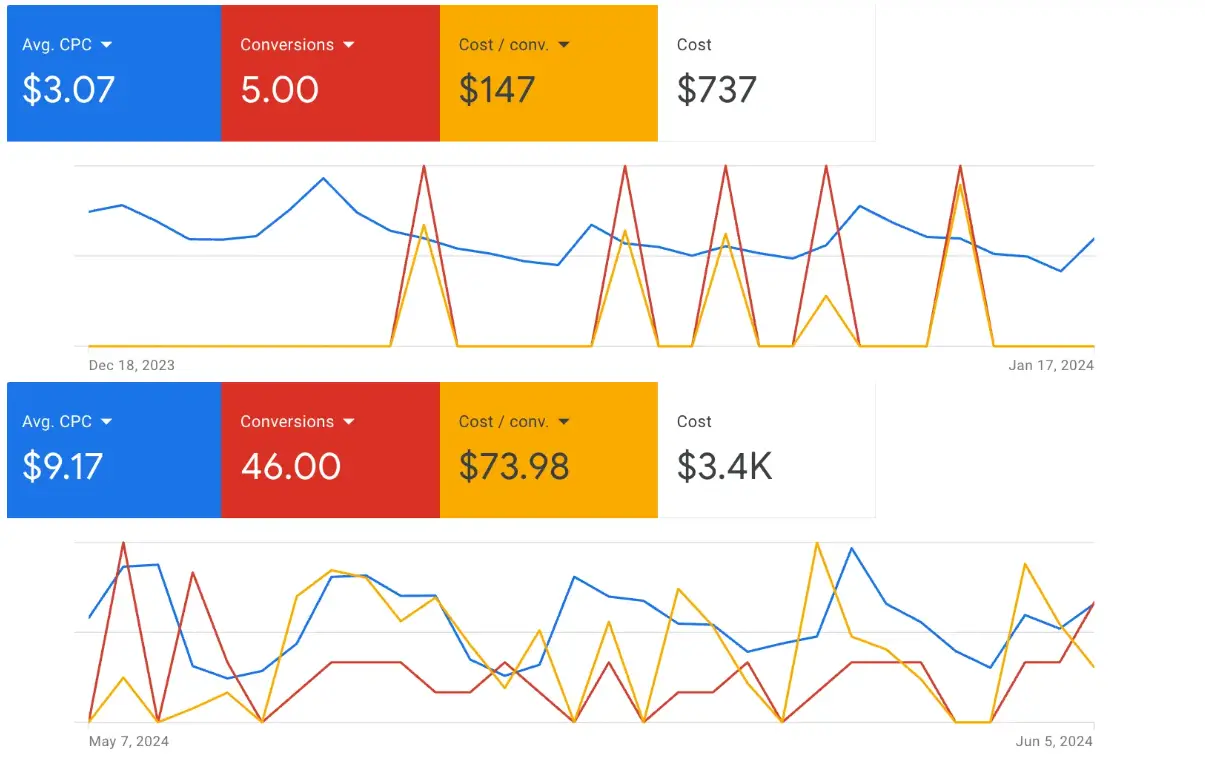
Task: Open the Cost / conv. dropdown above $147
Action: [564, 45]
